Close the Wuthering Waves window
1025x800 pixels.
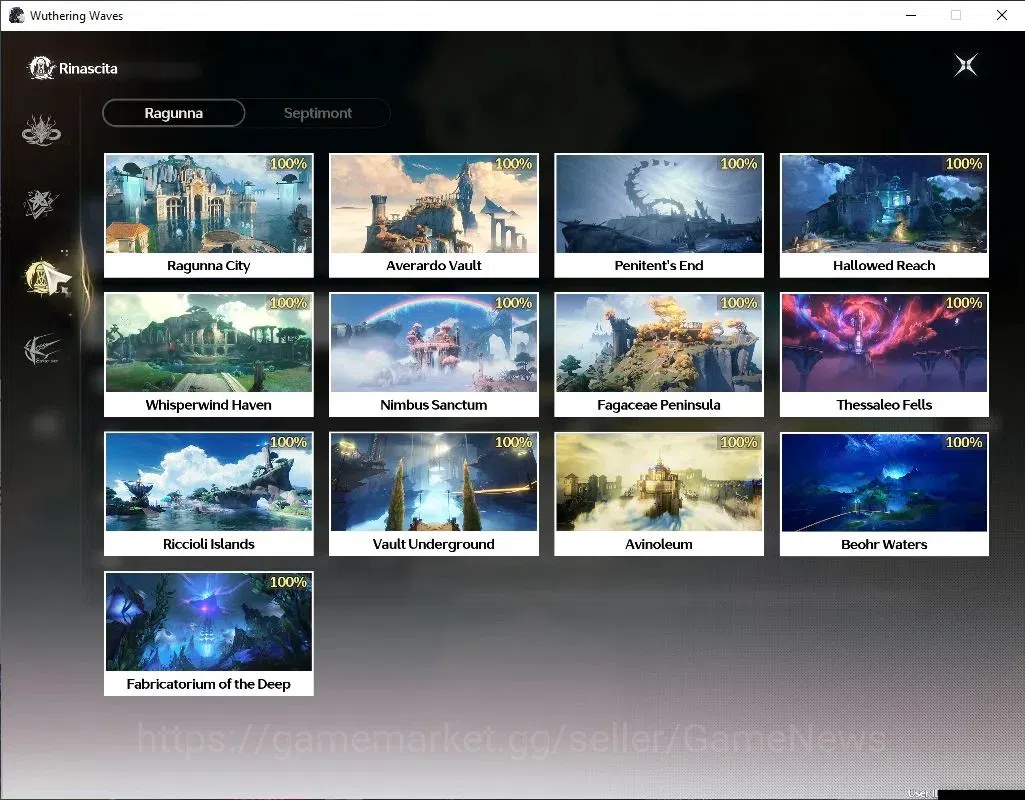[1001, 15]
